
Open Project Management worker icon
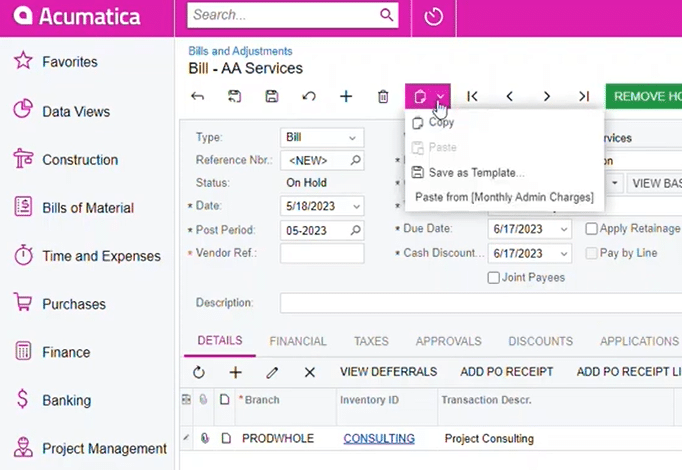[23, 447]
